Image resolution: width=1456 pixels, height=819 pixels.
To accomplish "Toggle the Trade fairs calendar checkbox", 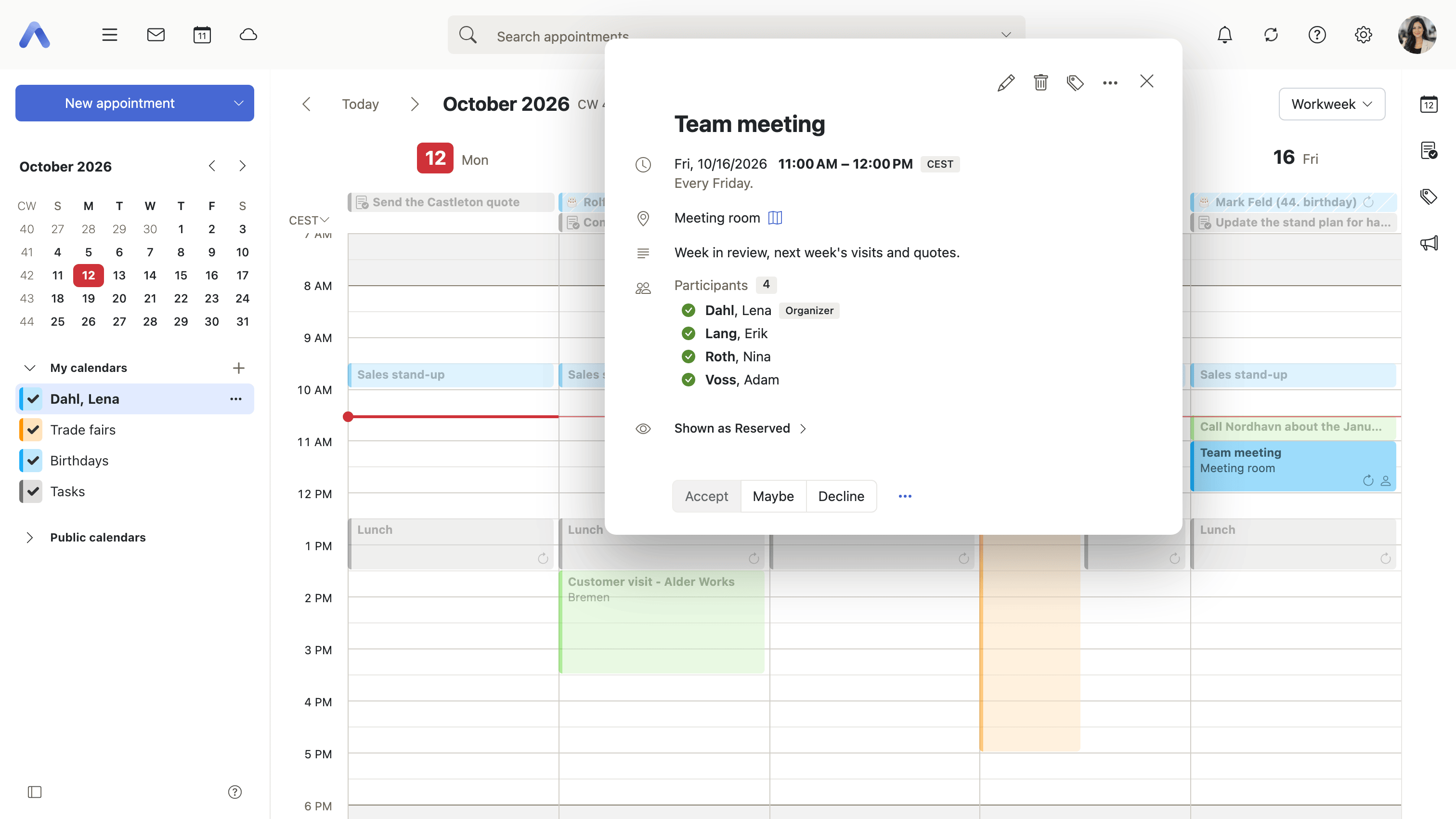I will tap(33, 430).
